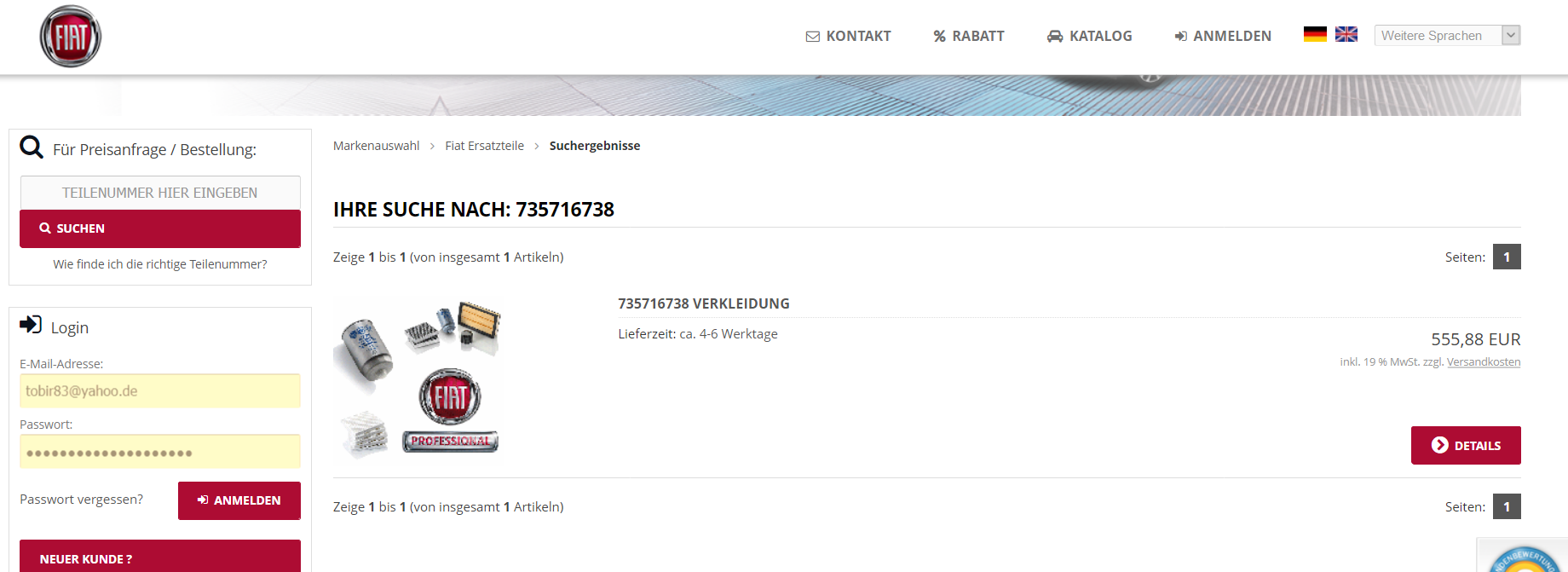Click the Passwort vergessen link

click(x=82, y=500)
